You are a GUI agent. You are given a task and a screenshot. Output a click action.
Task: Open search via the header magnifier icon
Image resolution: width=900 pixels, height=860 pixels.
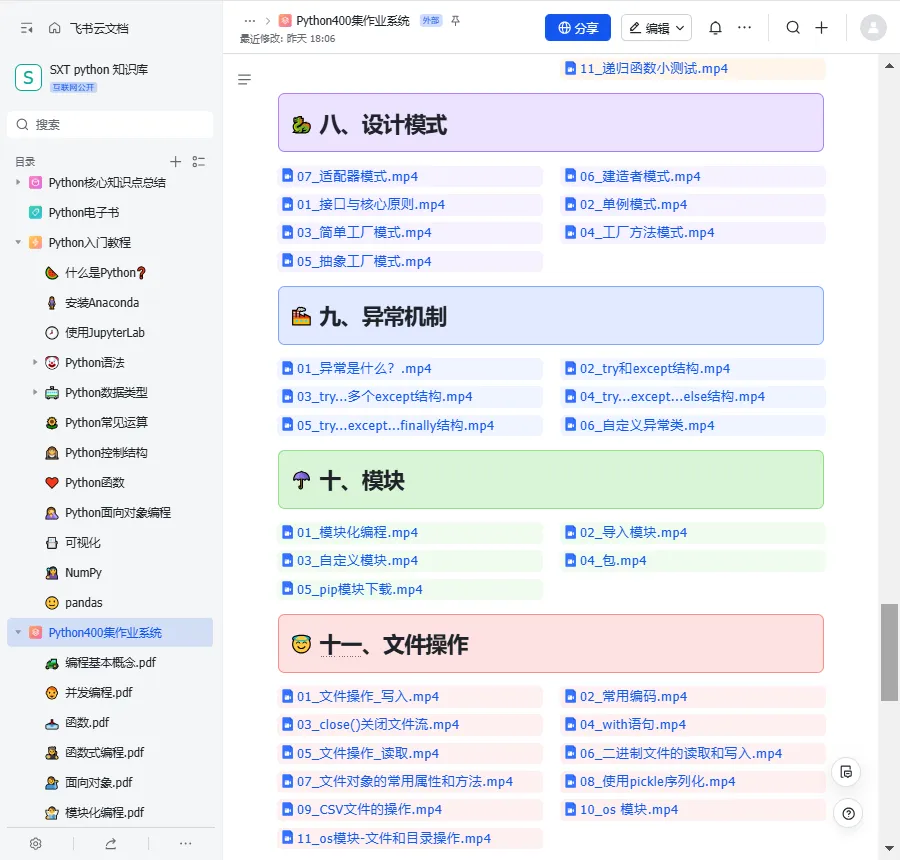click(793, 28)
